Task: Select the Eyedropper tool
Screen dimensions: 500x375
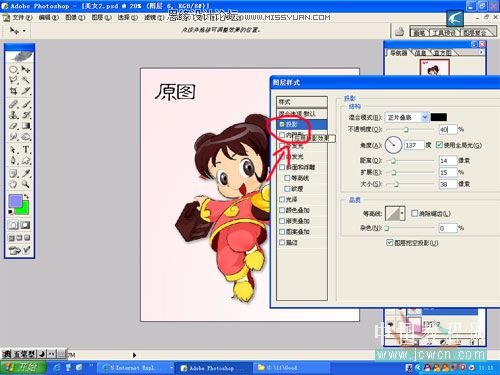Action: tap(26, 173)
